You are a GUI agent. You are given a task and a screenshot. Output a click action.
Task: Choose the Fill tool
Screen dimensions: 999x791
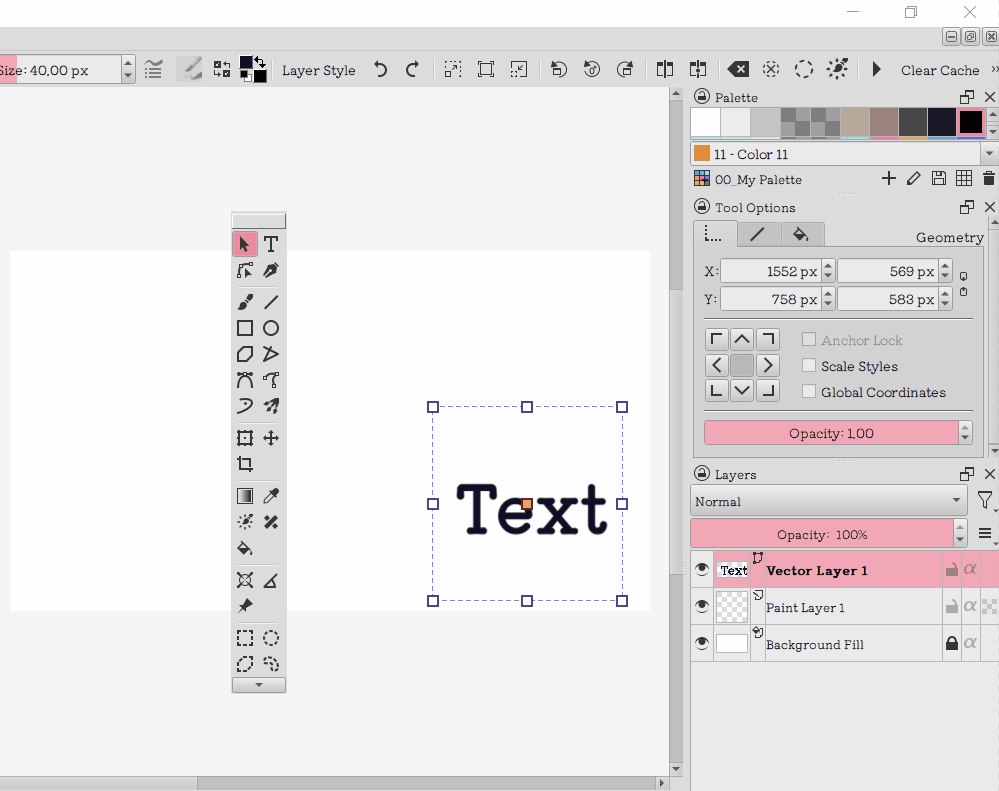click(x=245, y=547)
